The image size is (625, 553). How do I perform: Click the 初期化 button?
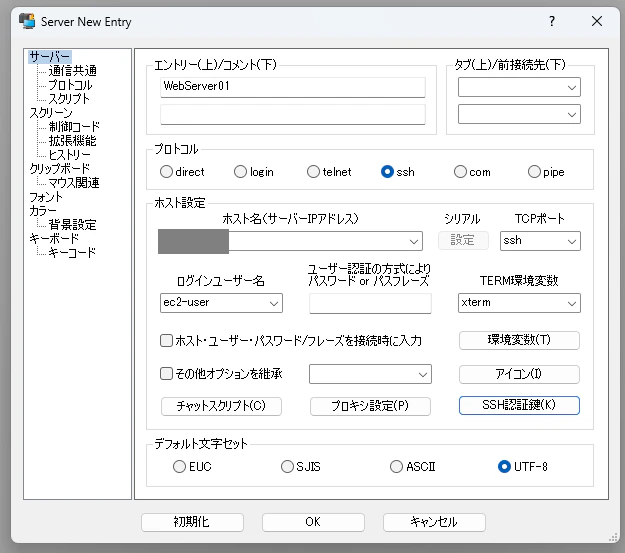point(192,522)
